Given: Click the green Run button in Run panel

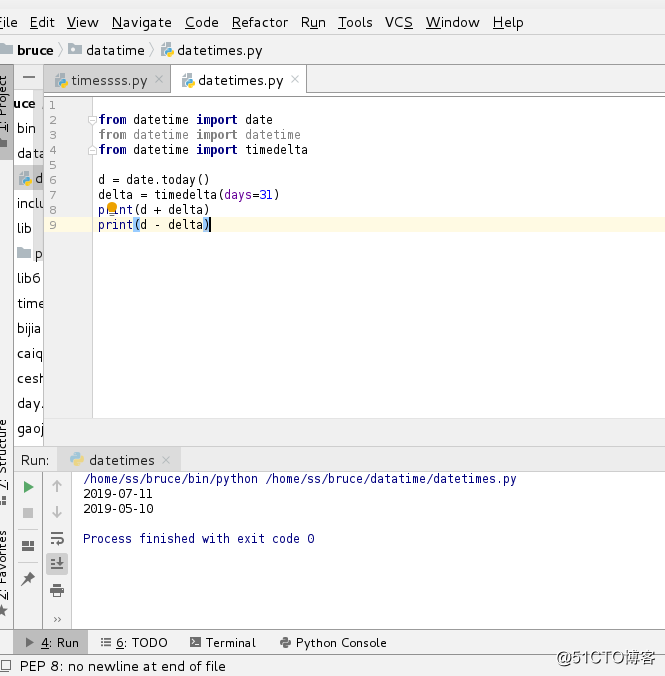Looking at the screenshot, I should click(x=28, y=487).
